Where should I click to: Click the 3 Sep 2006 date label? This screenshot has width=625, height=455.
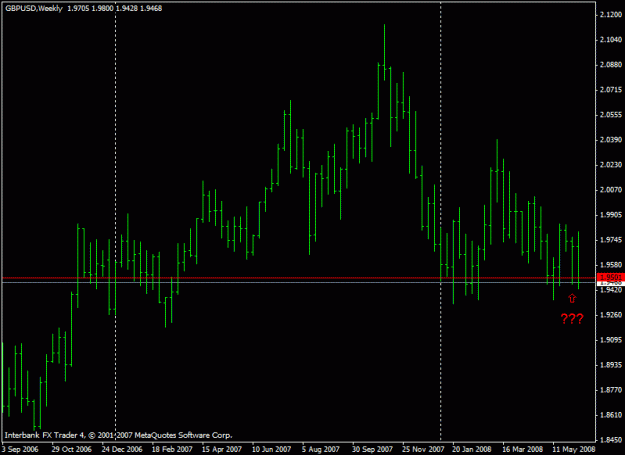click(20, 449)
